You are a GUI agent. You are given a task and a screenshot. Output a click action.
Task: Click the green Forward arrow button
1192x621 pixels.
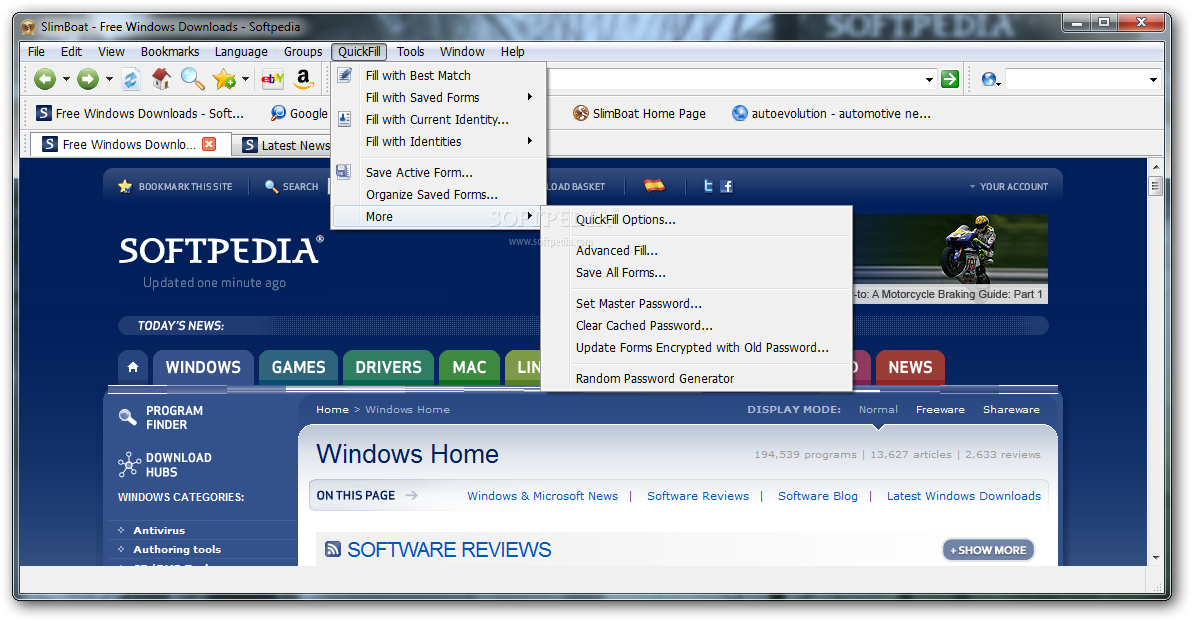[88, 78]
